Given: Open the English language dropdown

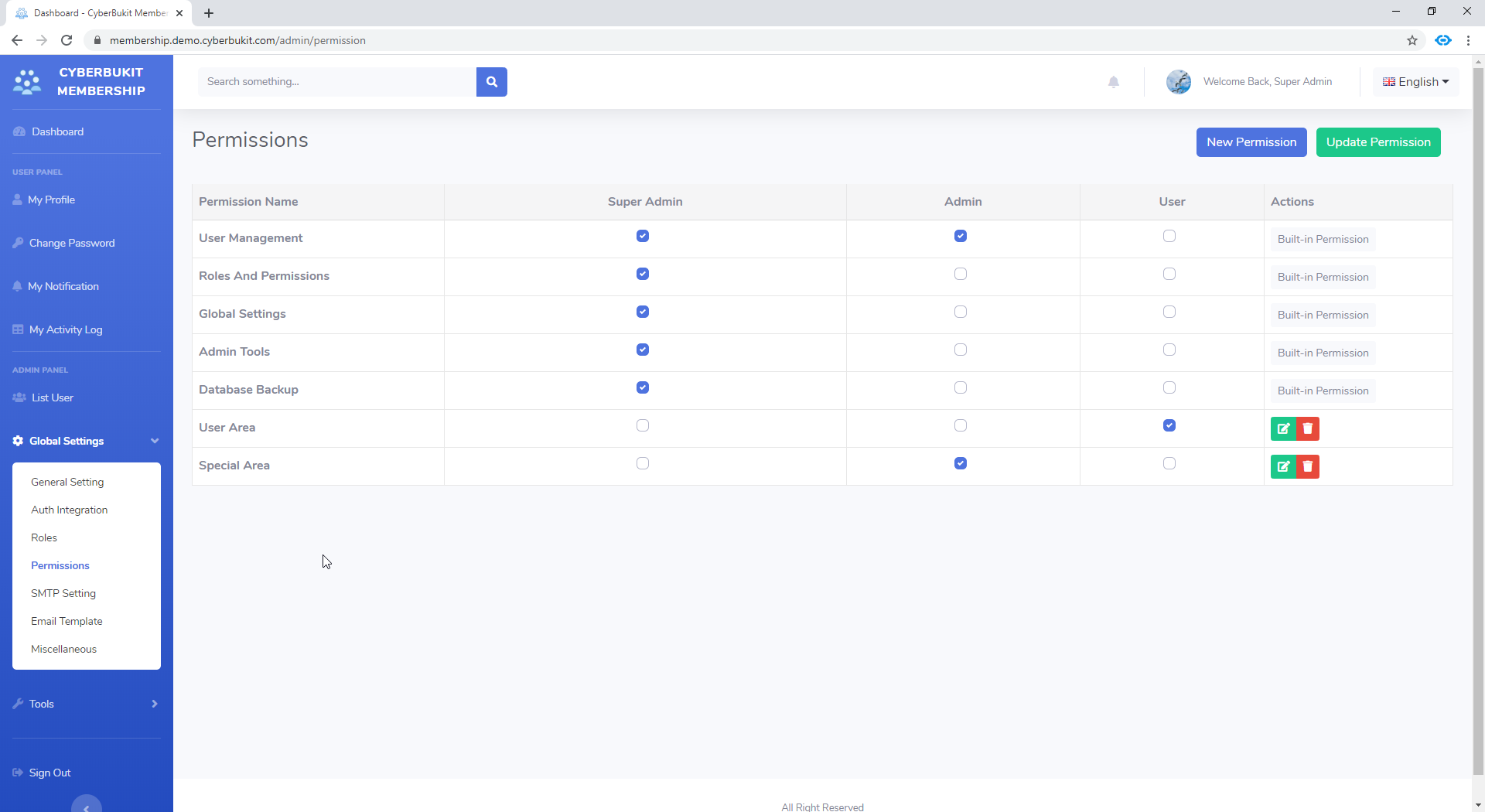Looking at the screenshot, I should pos(1415,82).
